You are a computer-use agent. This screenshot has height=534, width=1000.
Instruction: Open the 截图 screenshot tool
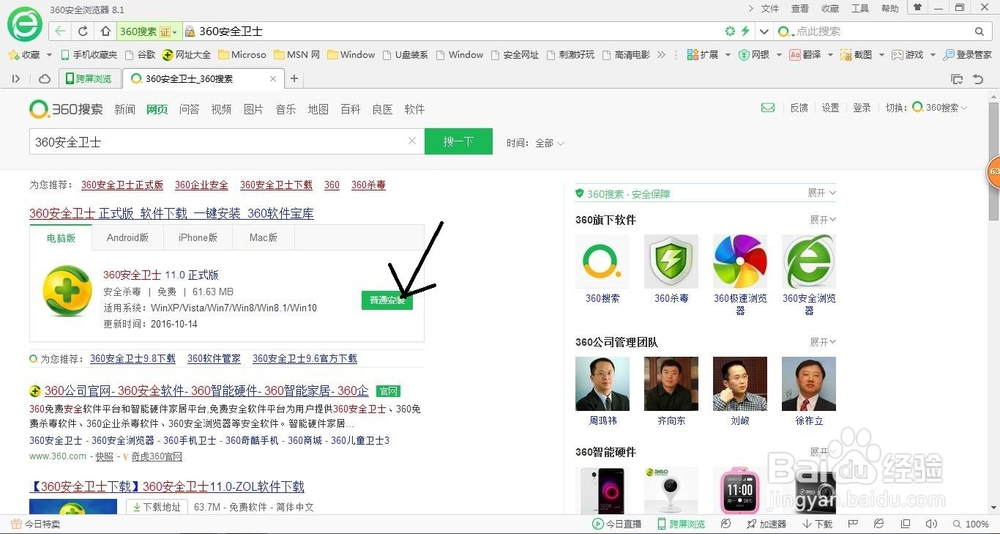point(856,55)
